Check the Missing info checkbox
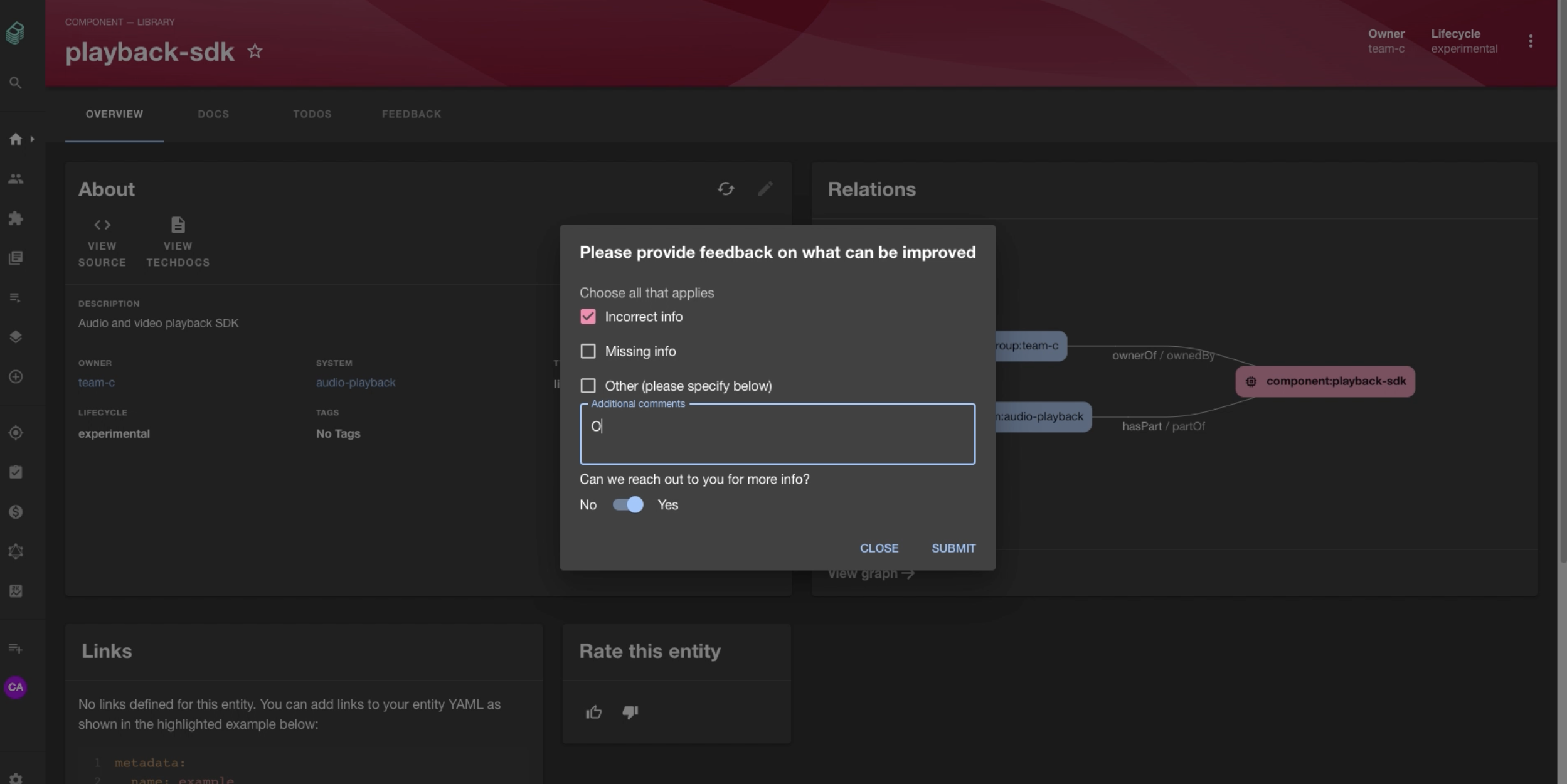The width and height of the screenshot is (1567, 784). (x=588, y=351)
